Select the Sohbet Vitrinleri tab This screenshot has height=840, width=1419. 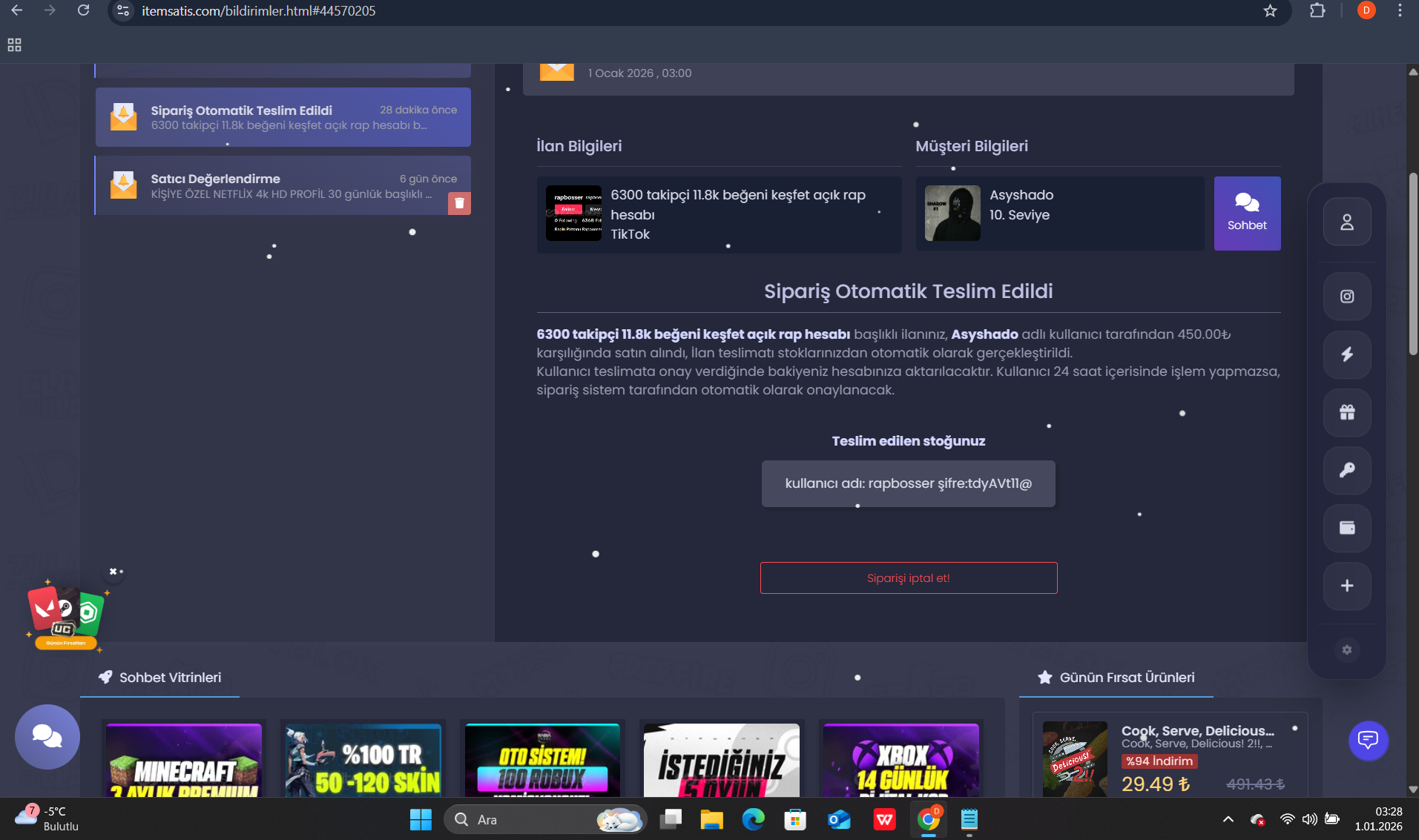coord(160,678)
